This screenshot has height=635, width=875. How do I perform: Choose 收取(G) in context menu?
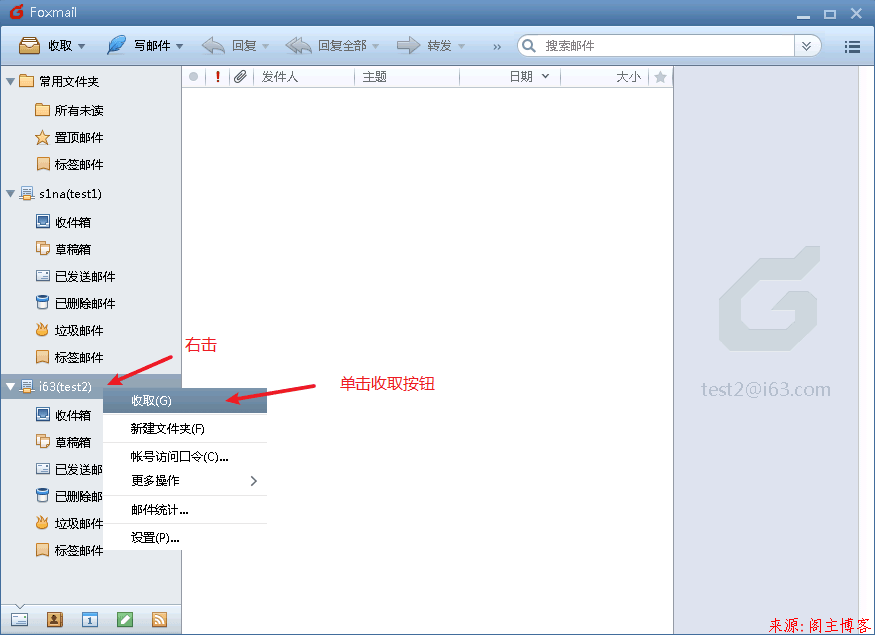coord(185,401)
